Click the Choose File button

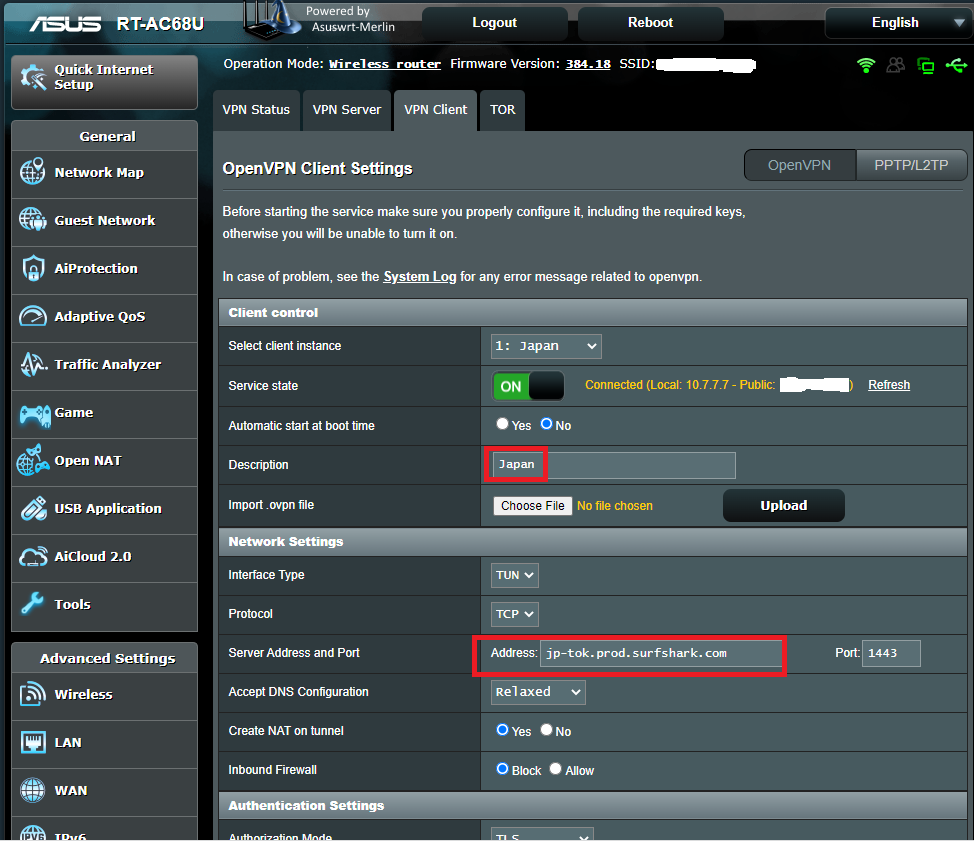(532, 506)
